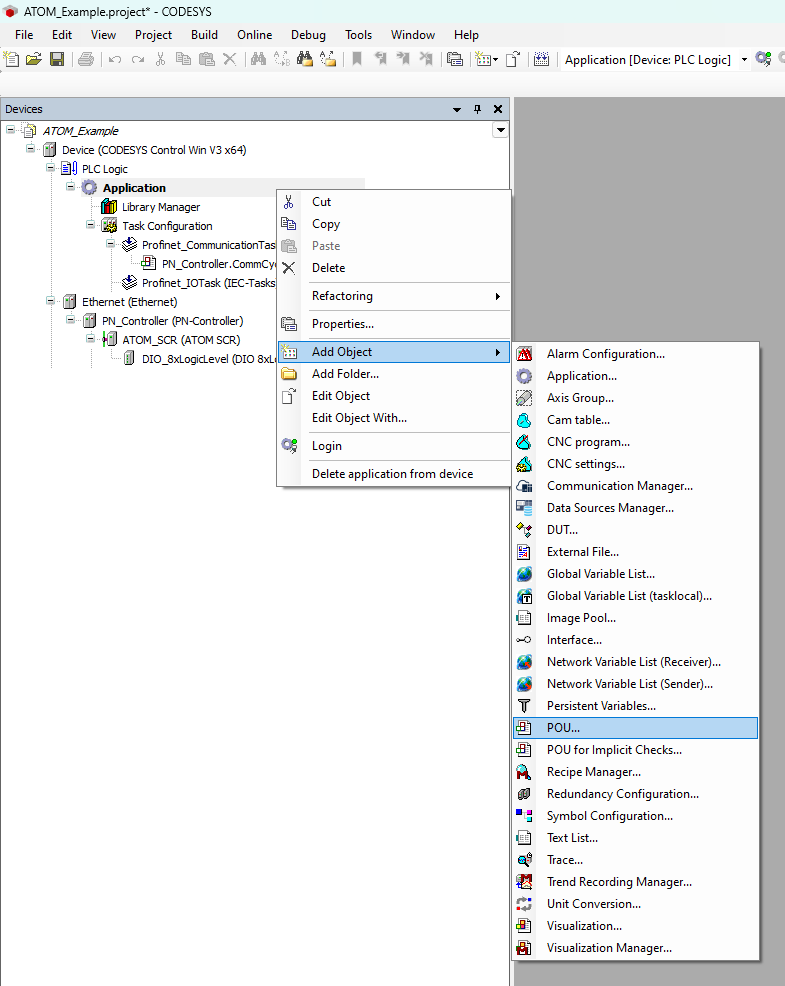Image resolution: width=785 pixels, height=986 pixels.
Task: Collapse the Ethernet (Ethernet) tree node
Action: 51,301
